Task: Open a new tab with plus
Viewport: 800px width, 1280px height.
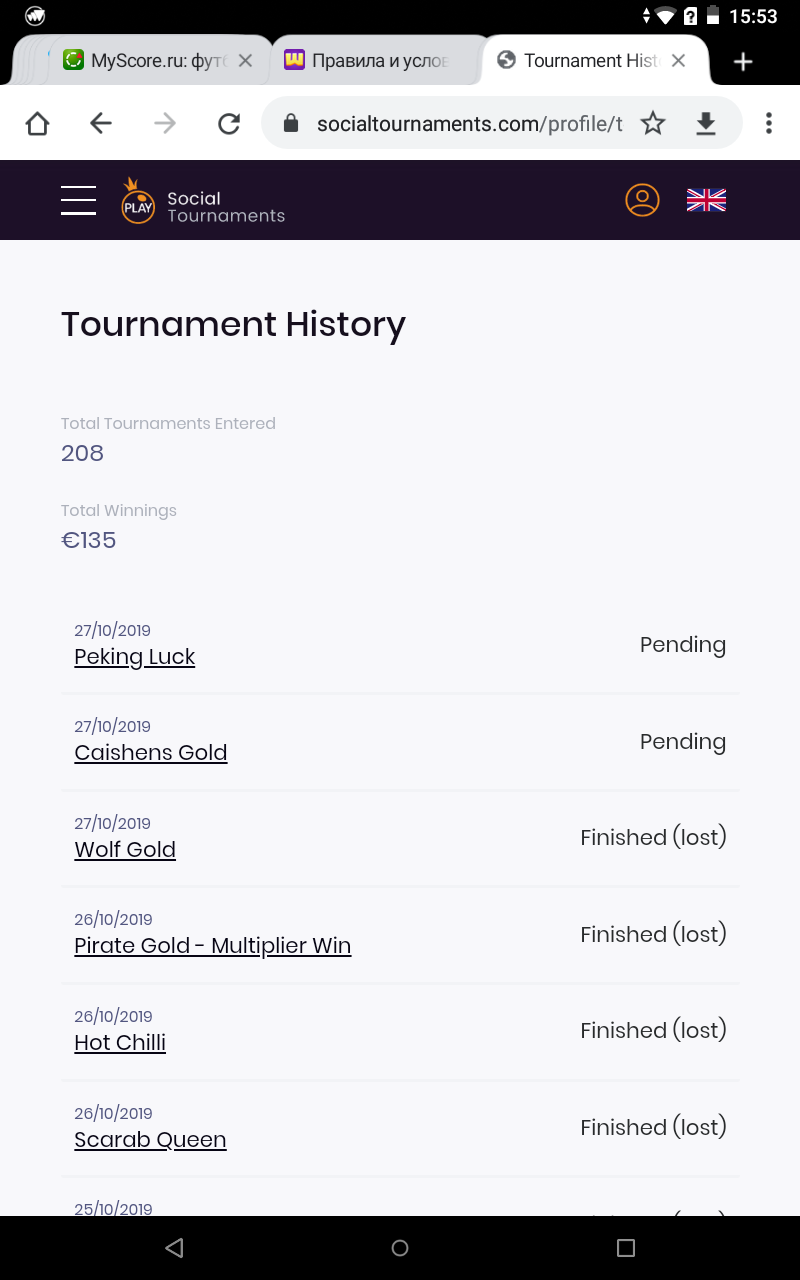Action: (x=742, y=62)
